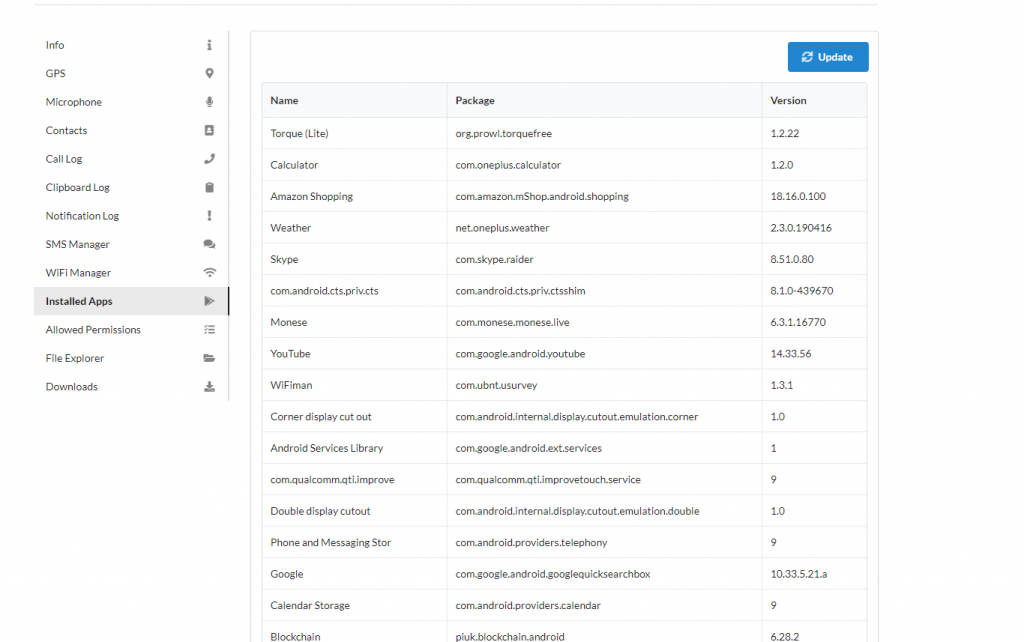Click the Microphone icon in sidebar
Image resolution: width=1024 pixels, height=642 pixels.
[209, 102]
